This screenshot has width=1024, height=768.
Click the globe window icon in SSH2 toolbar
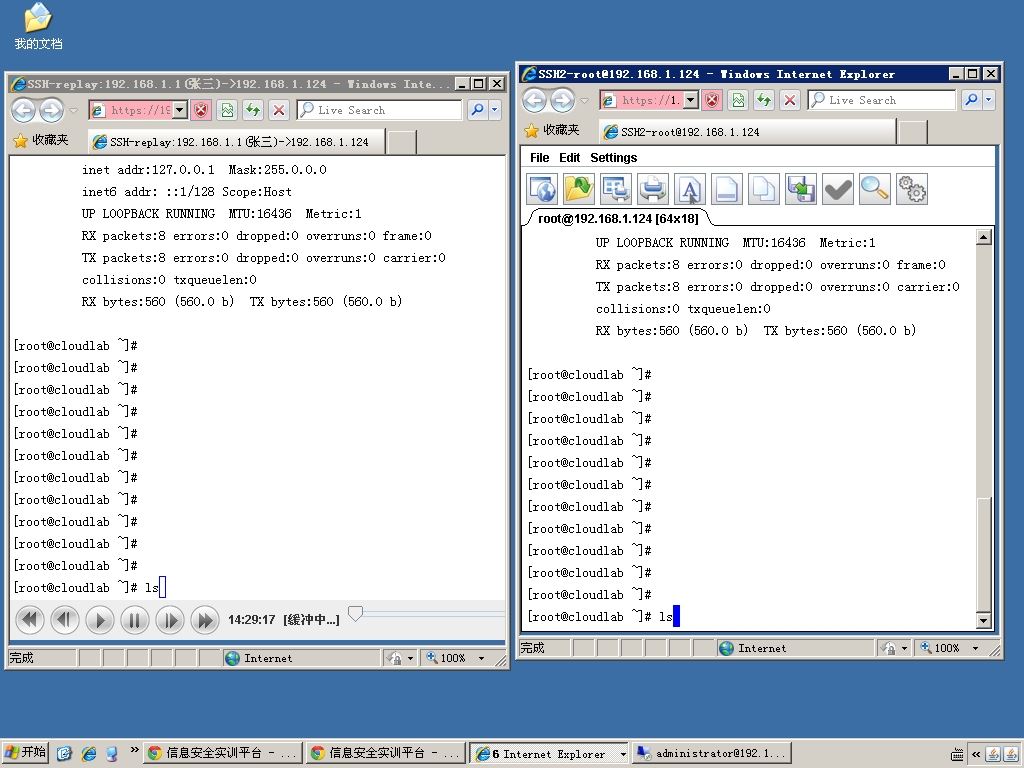542,189
